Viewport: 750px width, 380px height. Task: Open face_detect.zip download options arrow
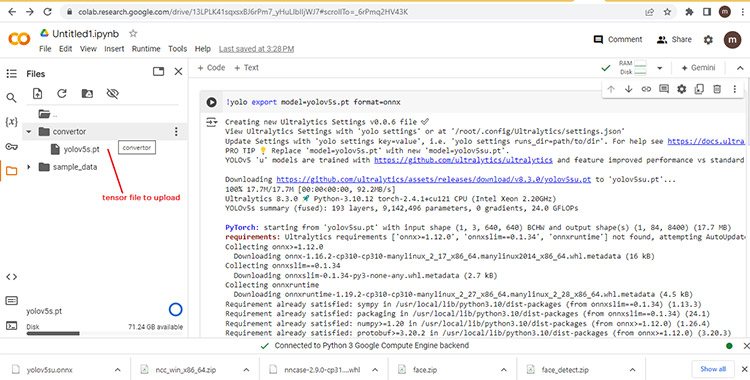[x=632, y=370]
